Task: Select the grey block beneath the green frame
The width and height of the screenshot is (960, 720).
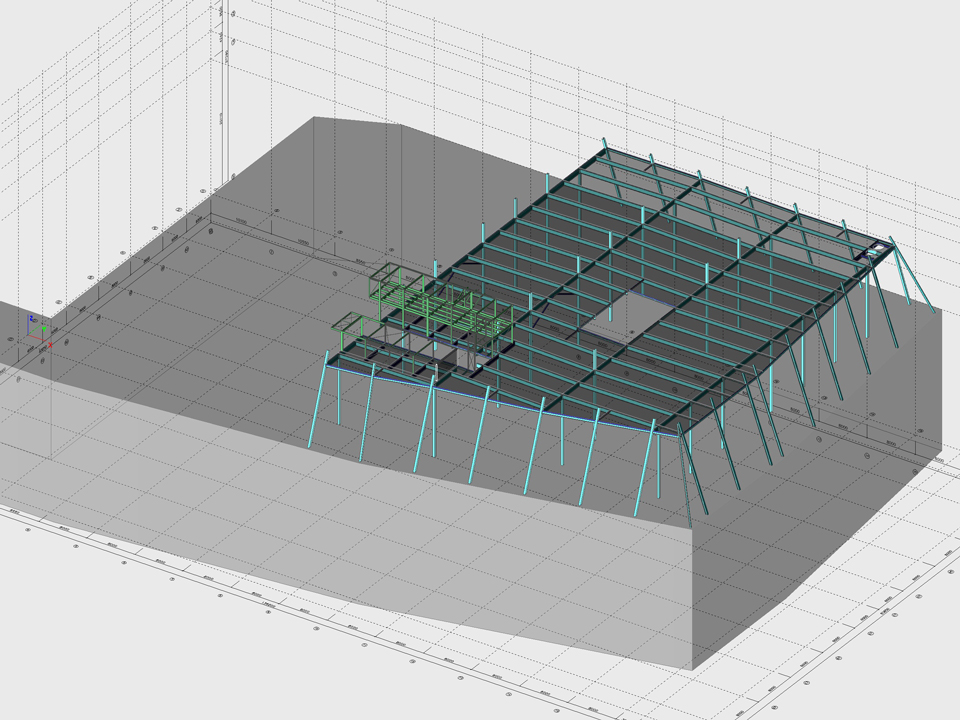Action: 468,357
